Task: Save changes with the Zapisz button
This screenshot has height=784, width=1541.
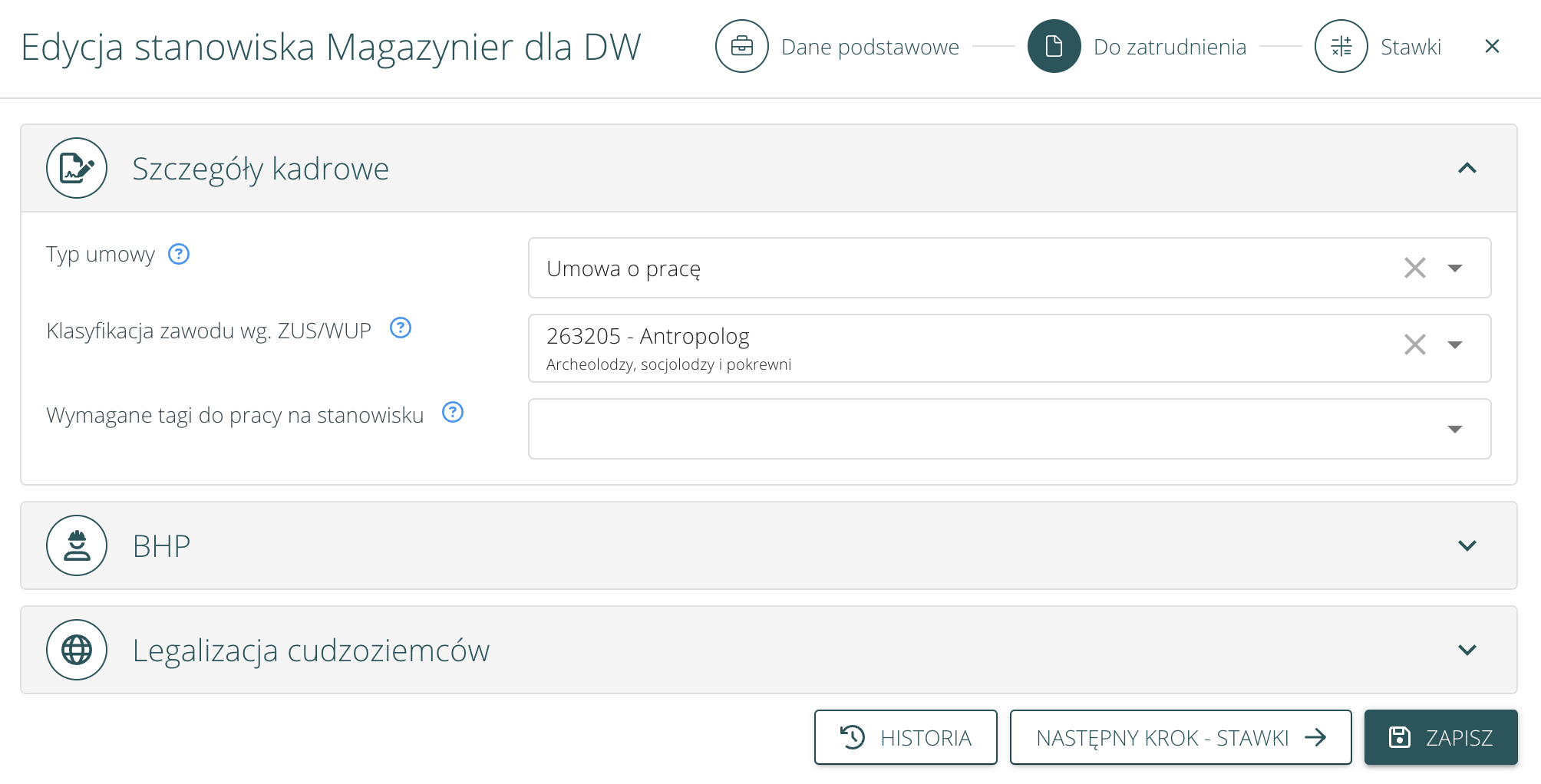Action: coord(1440,737)
